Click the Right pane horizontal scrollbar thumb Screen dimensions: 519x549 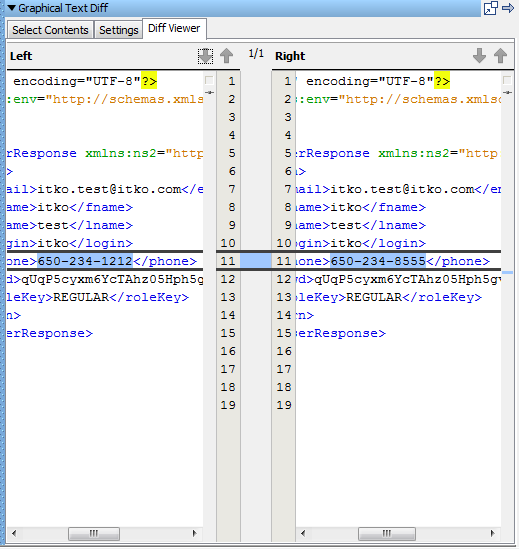(387, 534)
